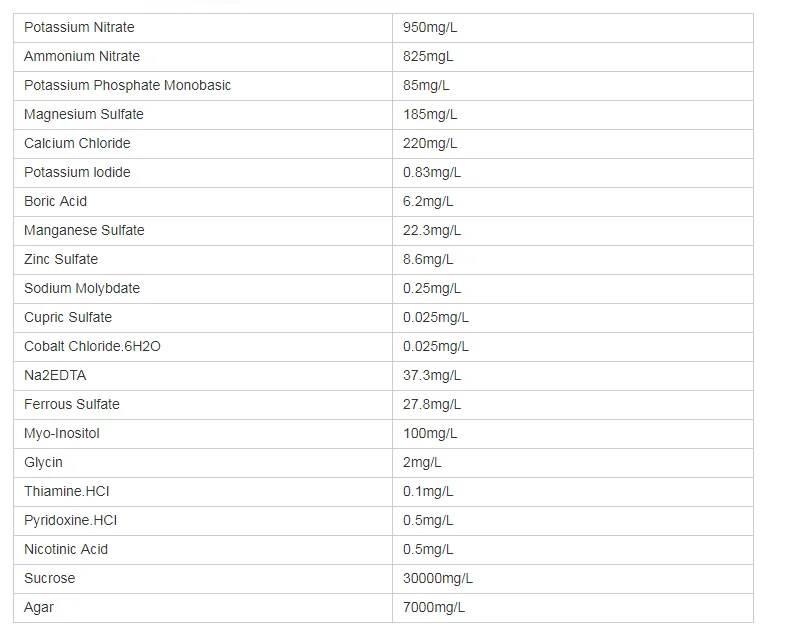
Task: Click the Cupric Sulfate label
Action: [x=68, y=317]
